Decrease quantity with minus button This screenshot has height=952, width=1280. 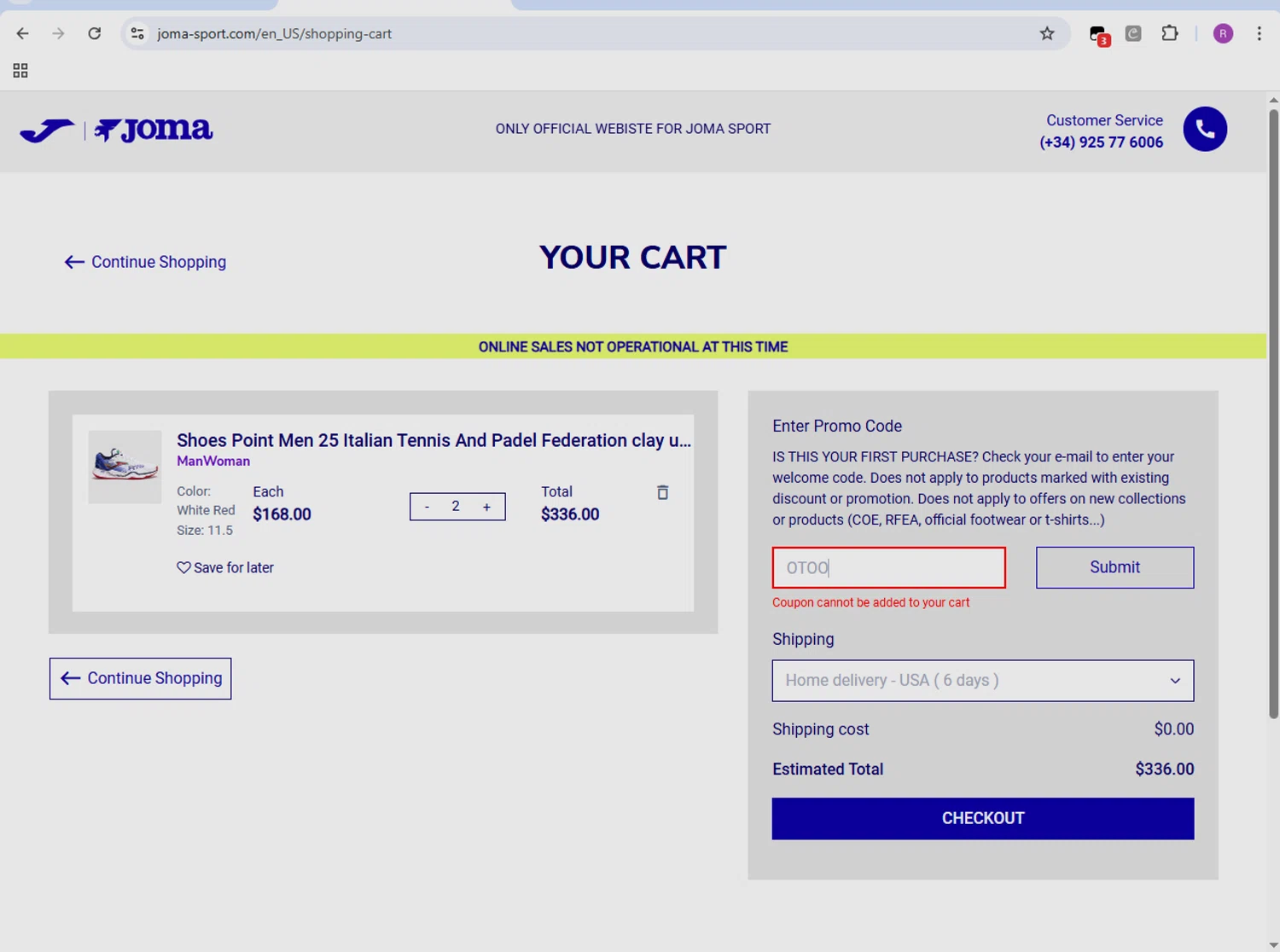pos(427,507)
